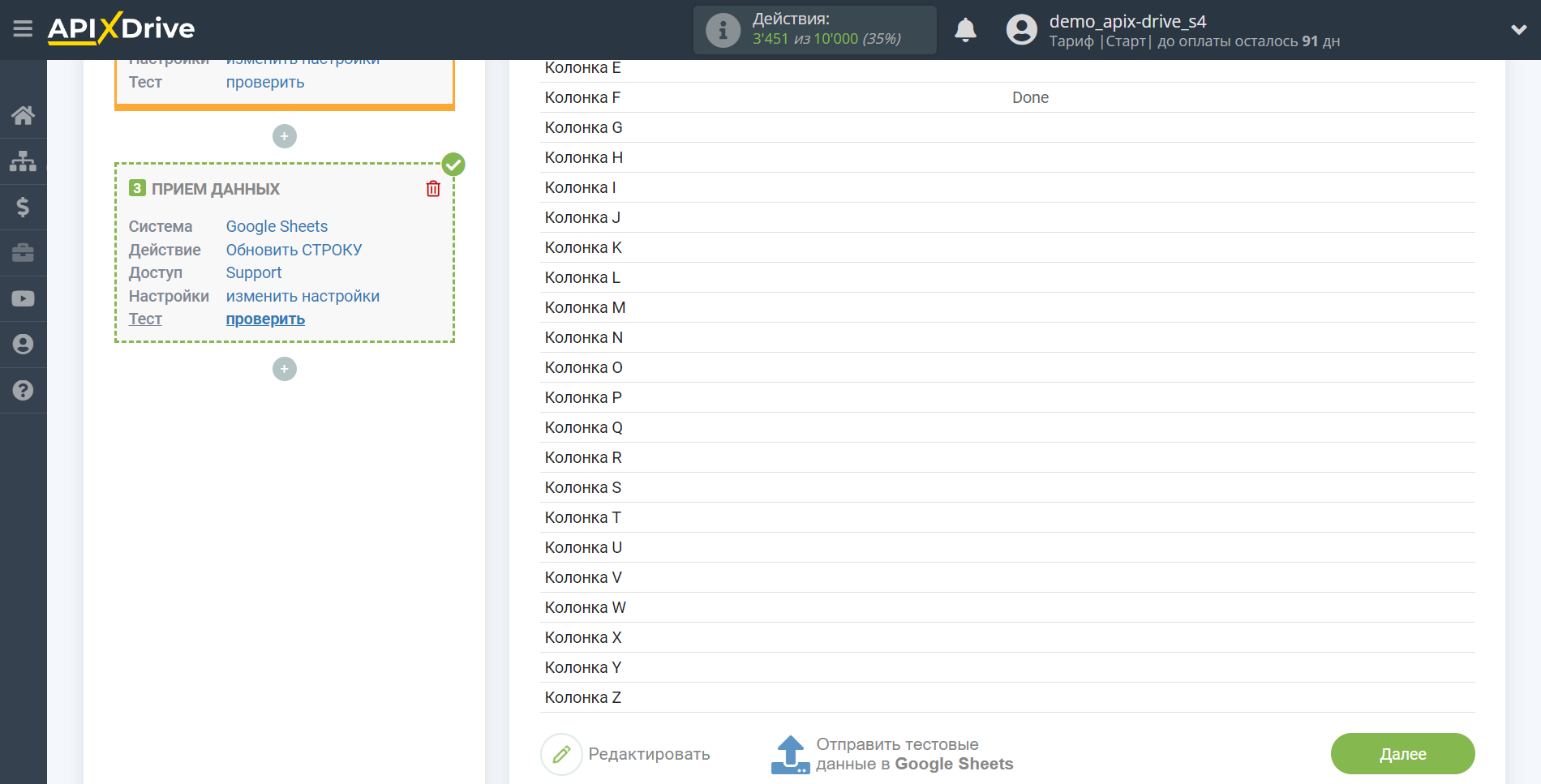Viewport: 1541px width, 784px height.
Task: Click the Далее button
Action: point(1402,754)
